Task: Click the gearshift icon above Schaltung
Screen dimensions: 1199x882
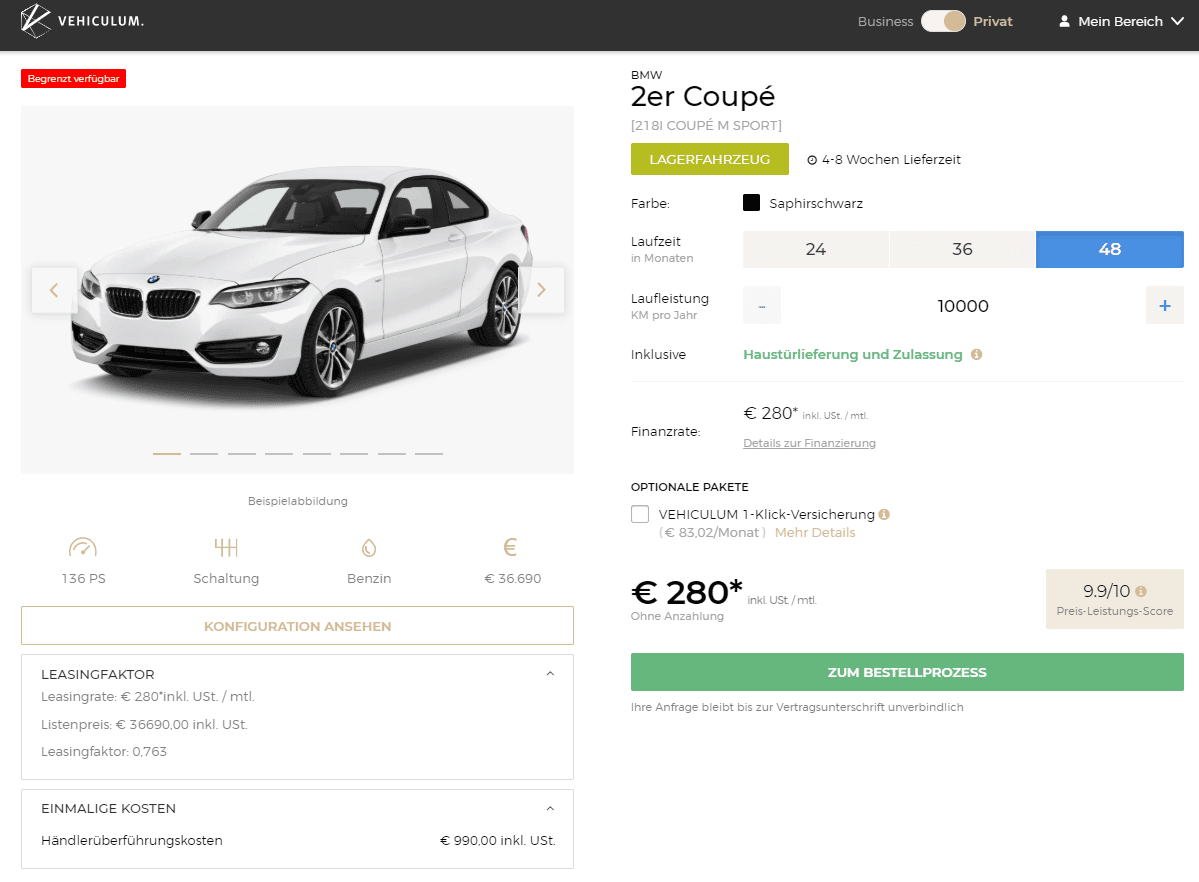Action: click(226, 547)
